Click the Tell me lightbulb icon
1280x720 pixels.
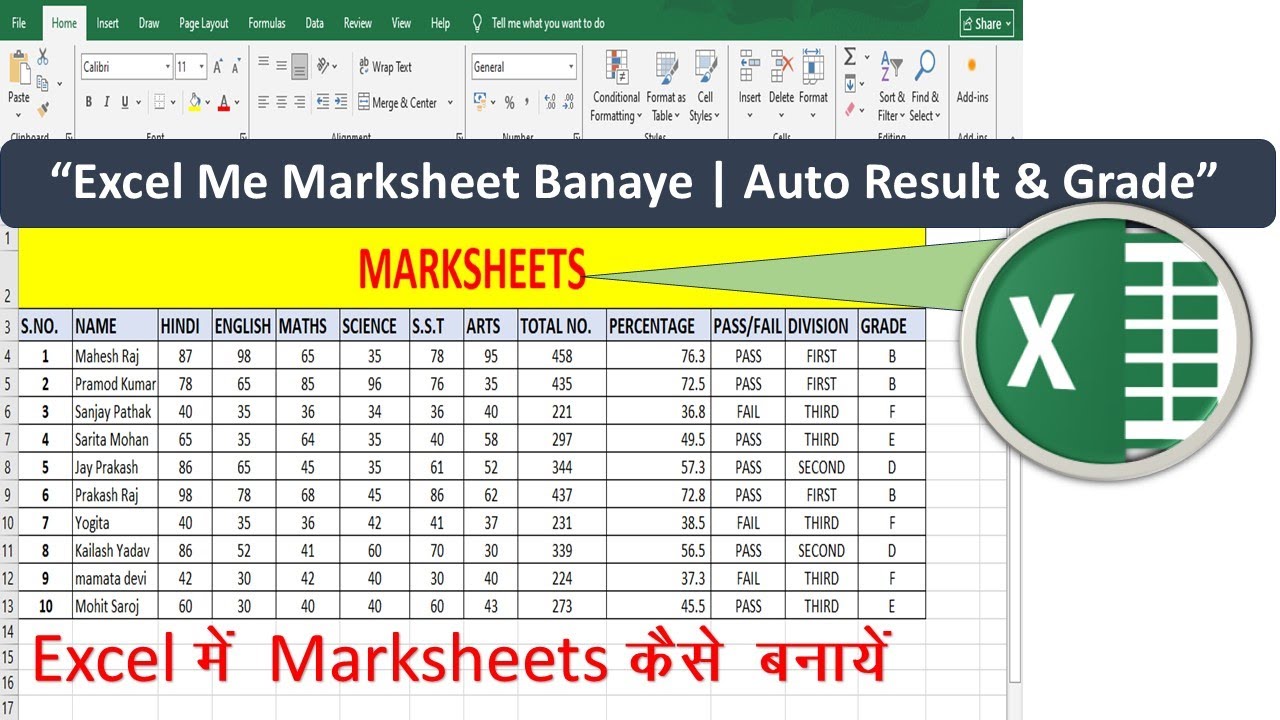[x=477, y=22]
